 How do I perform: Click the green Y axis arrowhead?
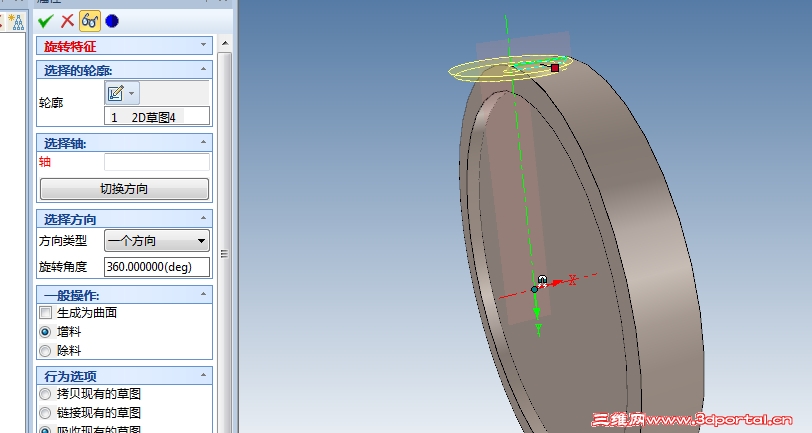[x=536, y=313]
